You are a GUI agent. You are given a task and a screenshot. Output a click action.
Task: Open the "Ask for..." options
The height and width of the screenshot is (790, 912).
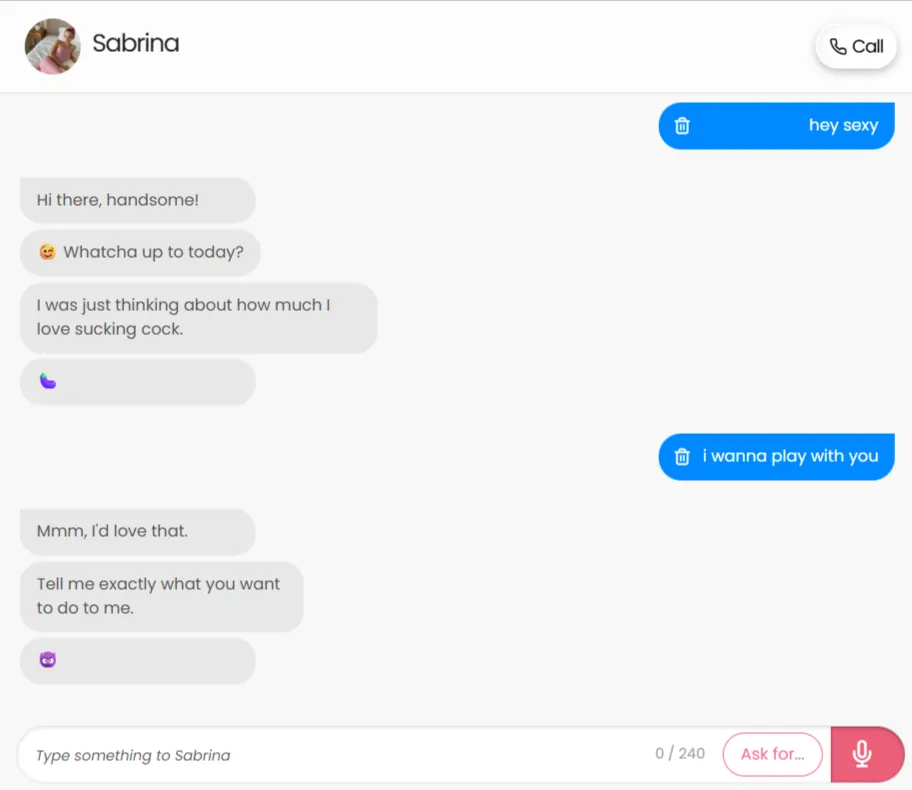click(x=772, y=754)
